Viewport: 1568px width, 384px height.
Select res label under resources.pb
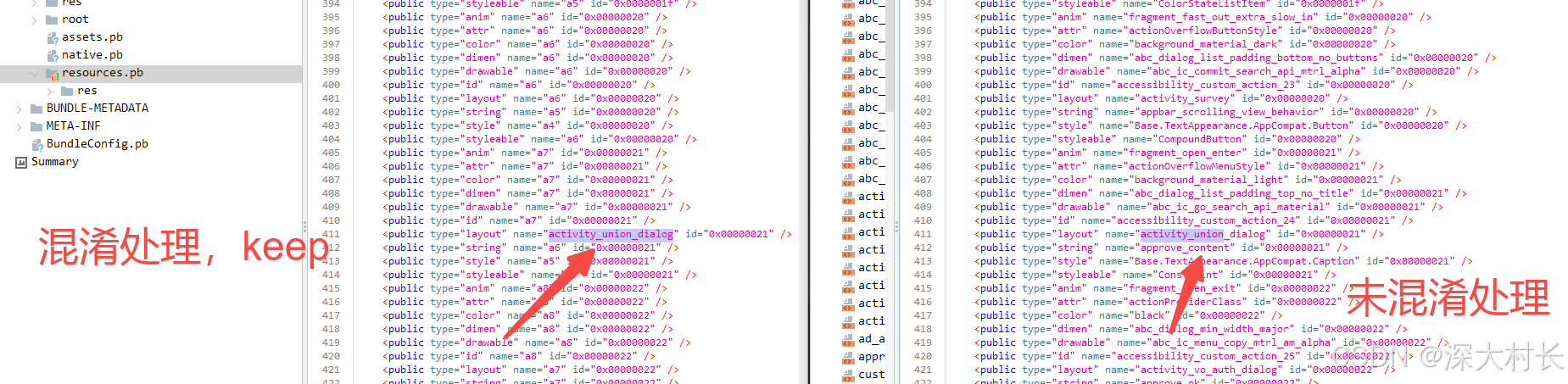87,91
